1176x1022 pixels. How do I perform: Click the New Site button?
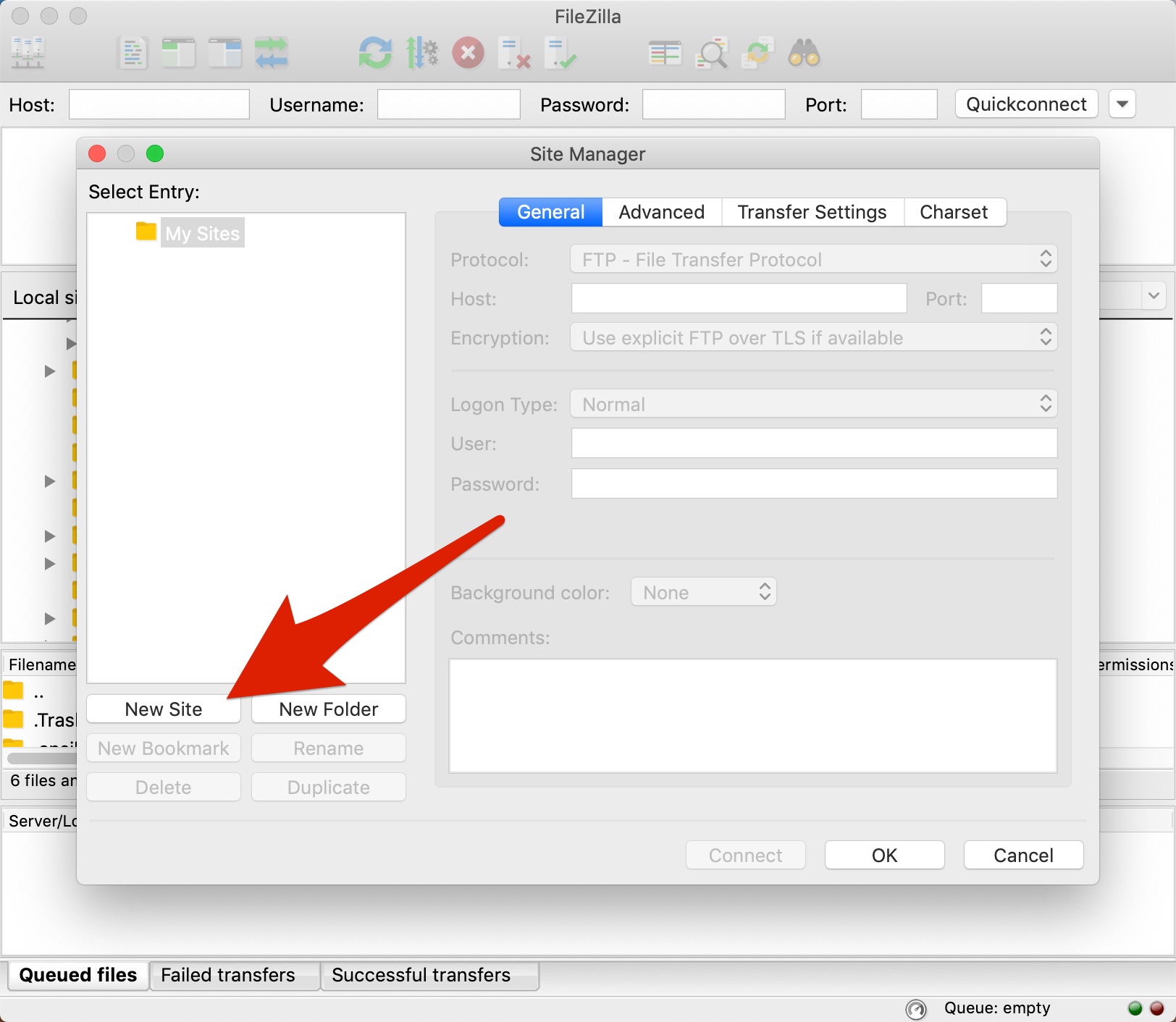click(164, 709)
